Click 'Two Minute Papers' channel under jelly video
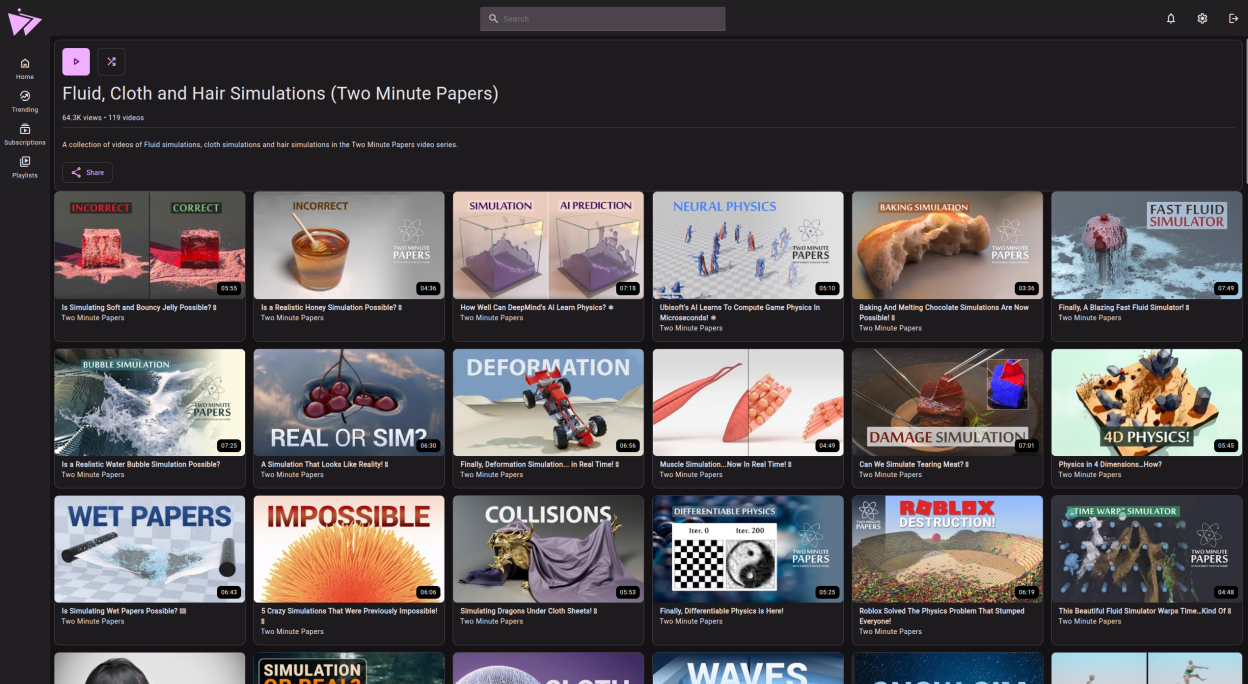The image size is (1248, 684). coord(93,318)
